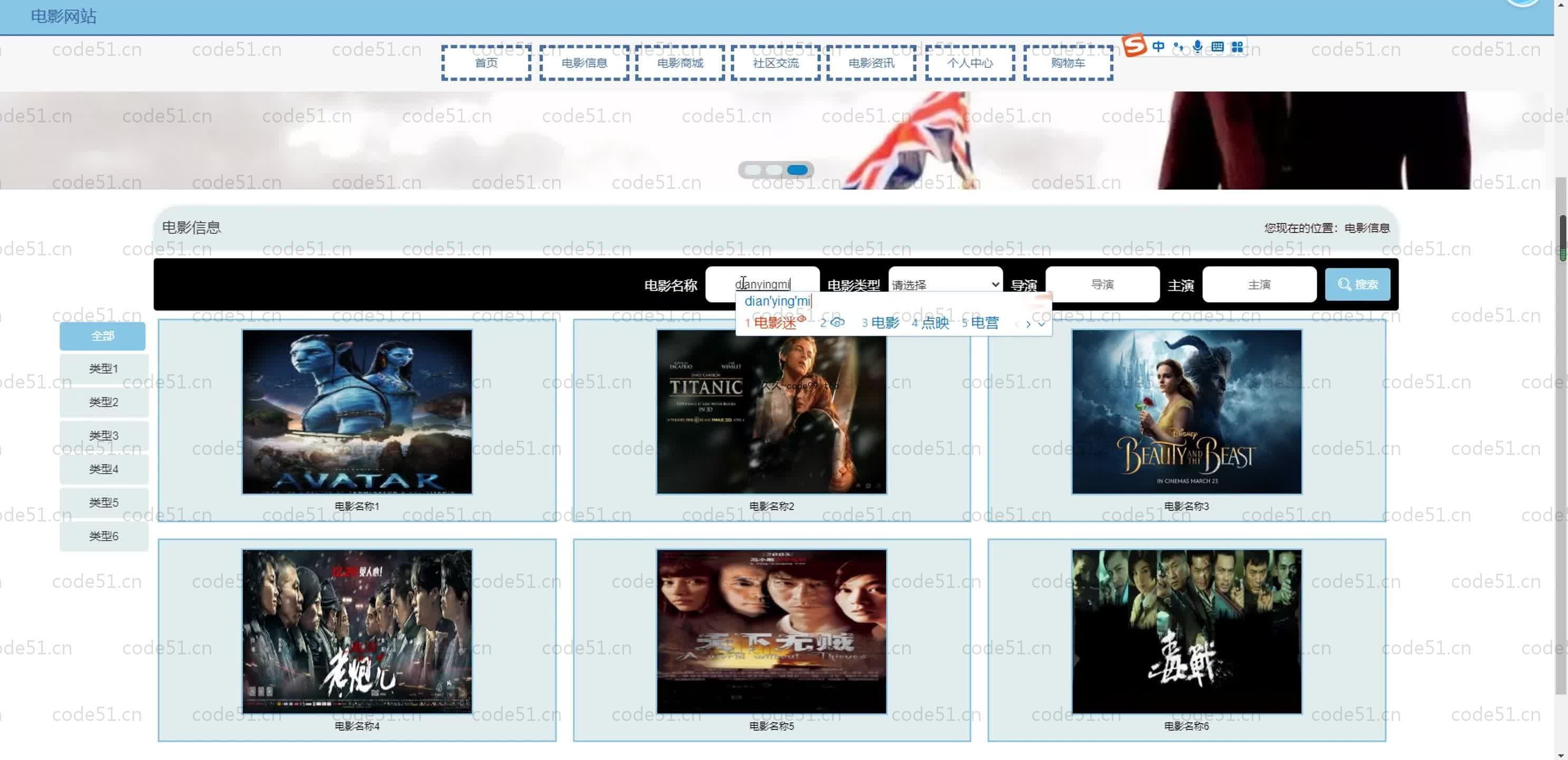
Task: Open the Beauty and the Beast poster
Action: pos(1186,412)
